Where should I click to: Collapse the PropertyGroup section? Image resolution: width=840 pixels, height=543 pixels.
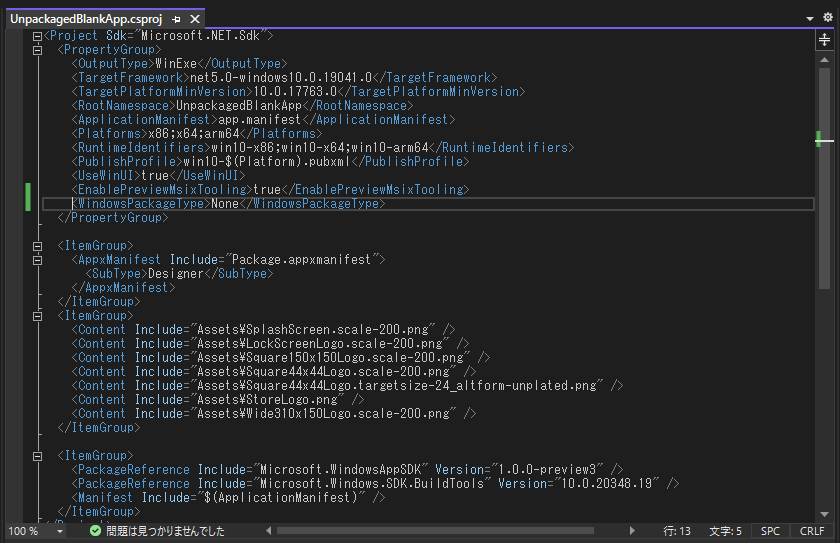38,50
